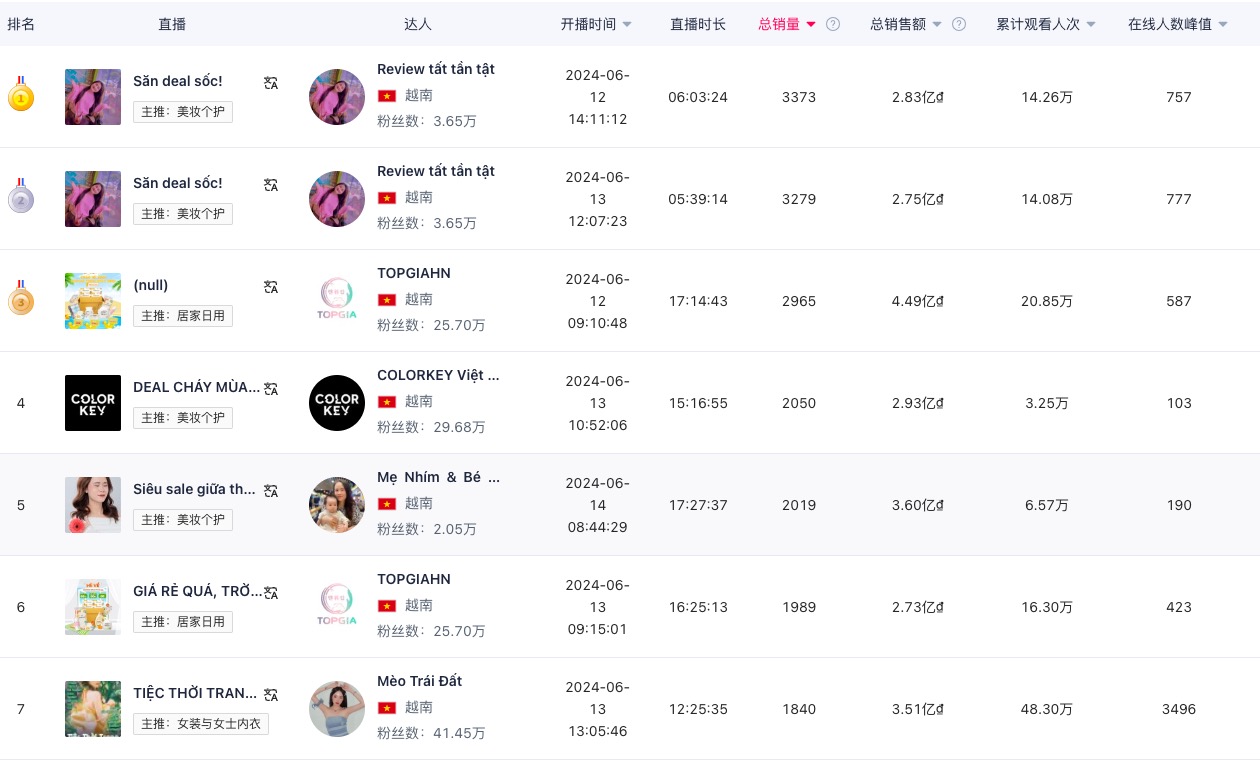
Task: Open the TIỆC THỜI TRAN livestream thumbnail
Action: 93,709
